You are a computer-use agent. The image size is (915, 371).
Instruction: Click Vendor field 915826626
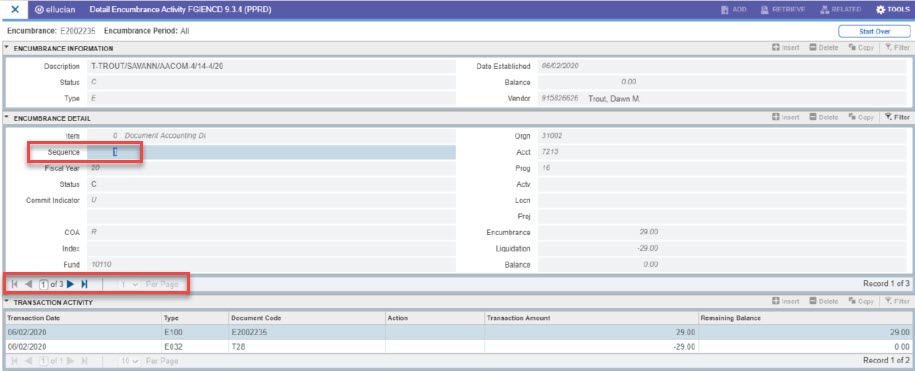561,99
